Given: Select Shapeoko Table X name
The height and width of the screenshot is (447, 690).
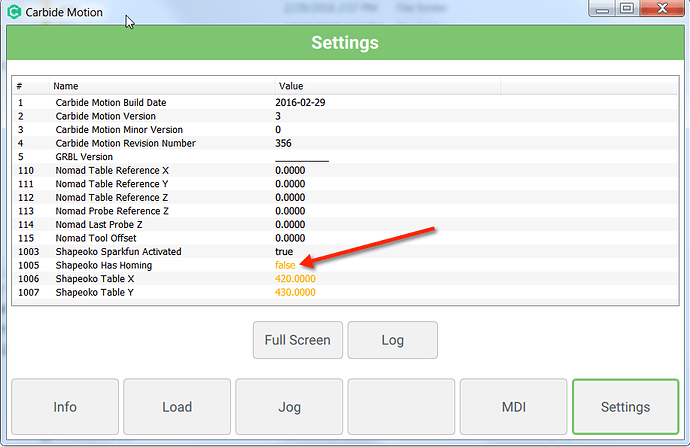Looking at the screenshot, I should pos(95,279).
